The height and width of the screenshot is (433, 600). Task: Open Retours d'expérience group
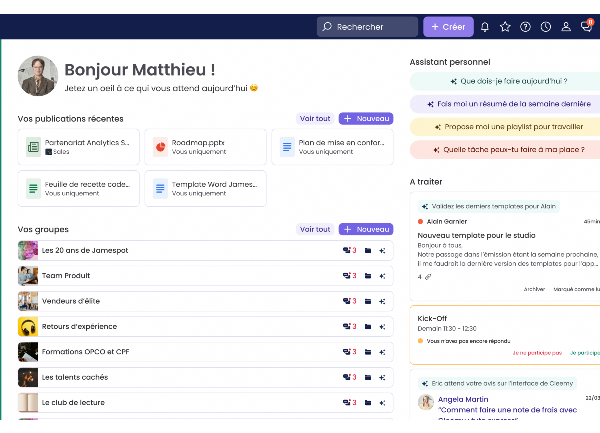(x=205, y=327)
